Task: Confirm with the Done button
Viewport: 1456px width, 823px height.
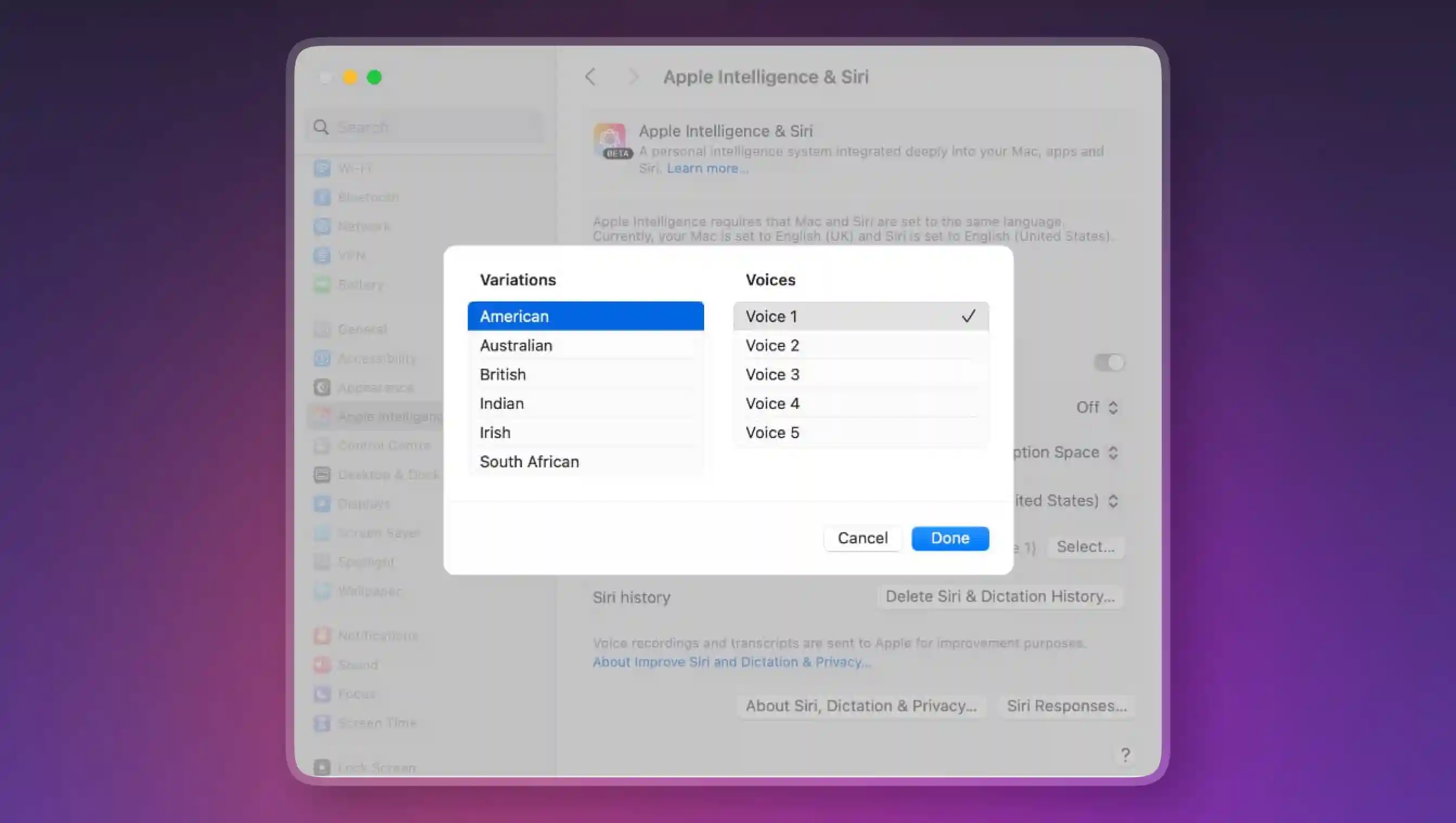Action: pos(950,538)
